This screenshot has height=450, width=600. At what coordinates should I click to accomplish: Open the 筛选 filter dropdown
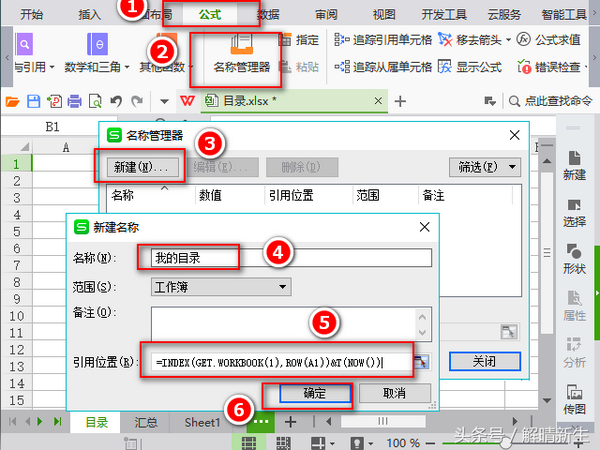(x=486, y=166)
